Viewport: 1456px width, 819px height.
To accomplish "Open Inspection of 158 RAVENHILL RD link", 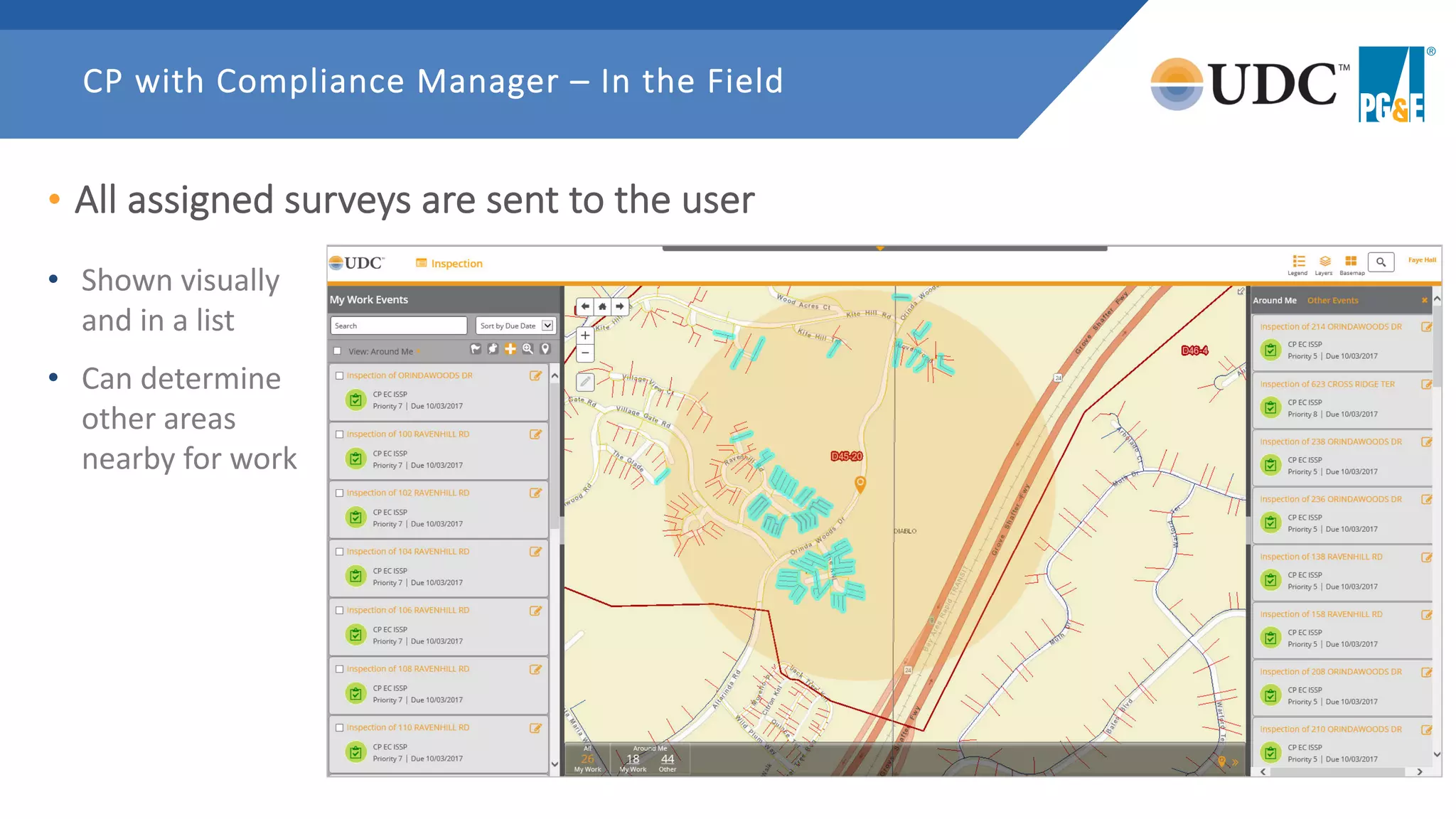I will tap(1321, 614).
